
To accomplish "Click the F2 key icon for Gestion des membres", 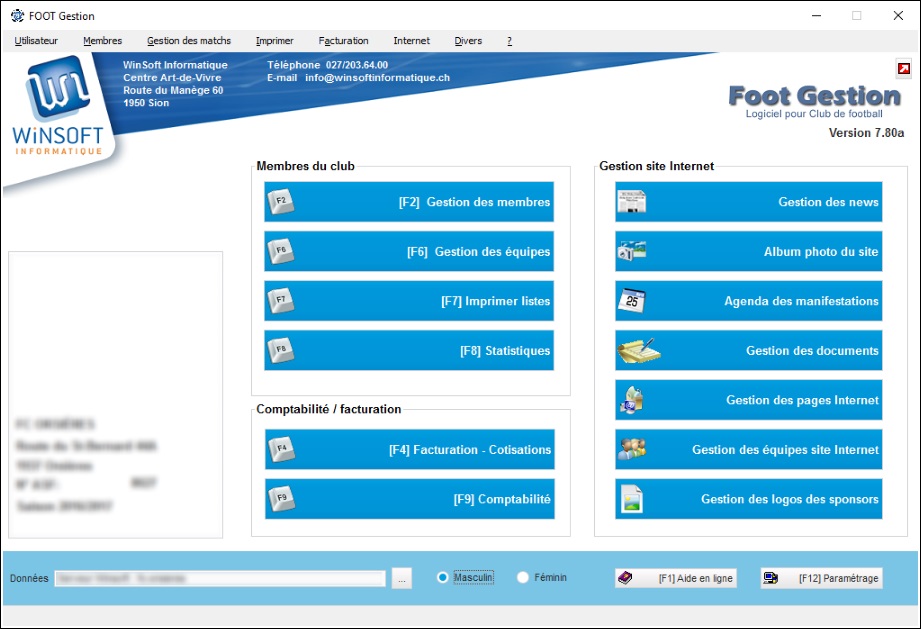I will coord(281,202).
